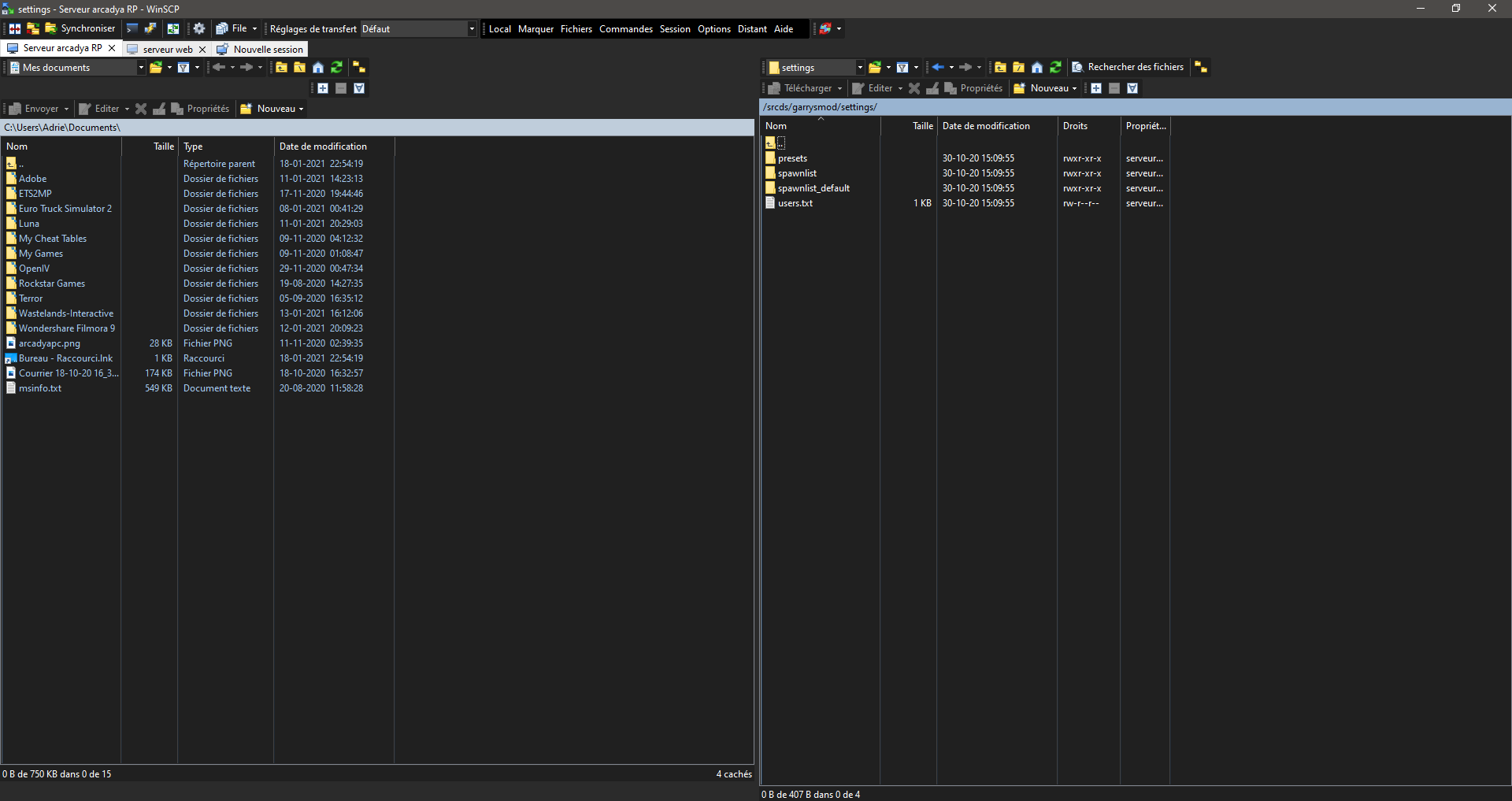Open Mes documents drive dropdown
The height and width of the screenshot is (801, 1512).
[141, 68]
